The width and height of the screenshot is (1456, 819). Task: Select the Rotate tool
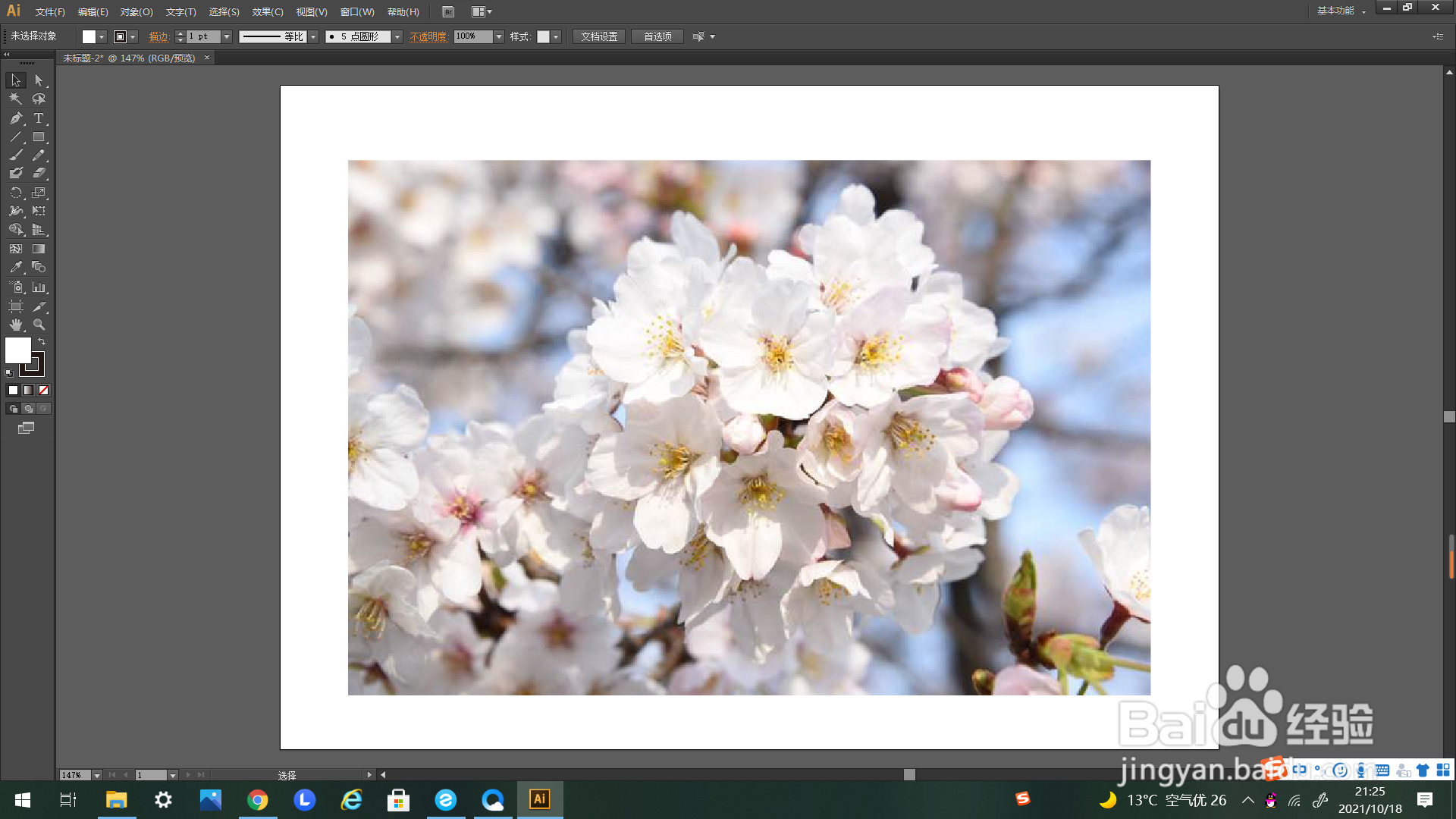(x=16, y=193)
